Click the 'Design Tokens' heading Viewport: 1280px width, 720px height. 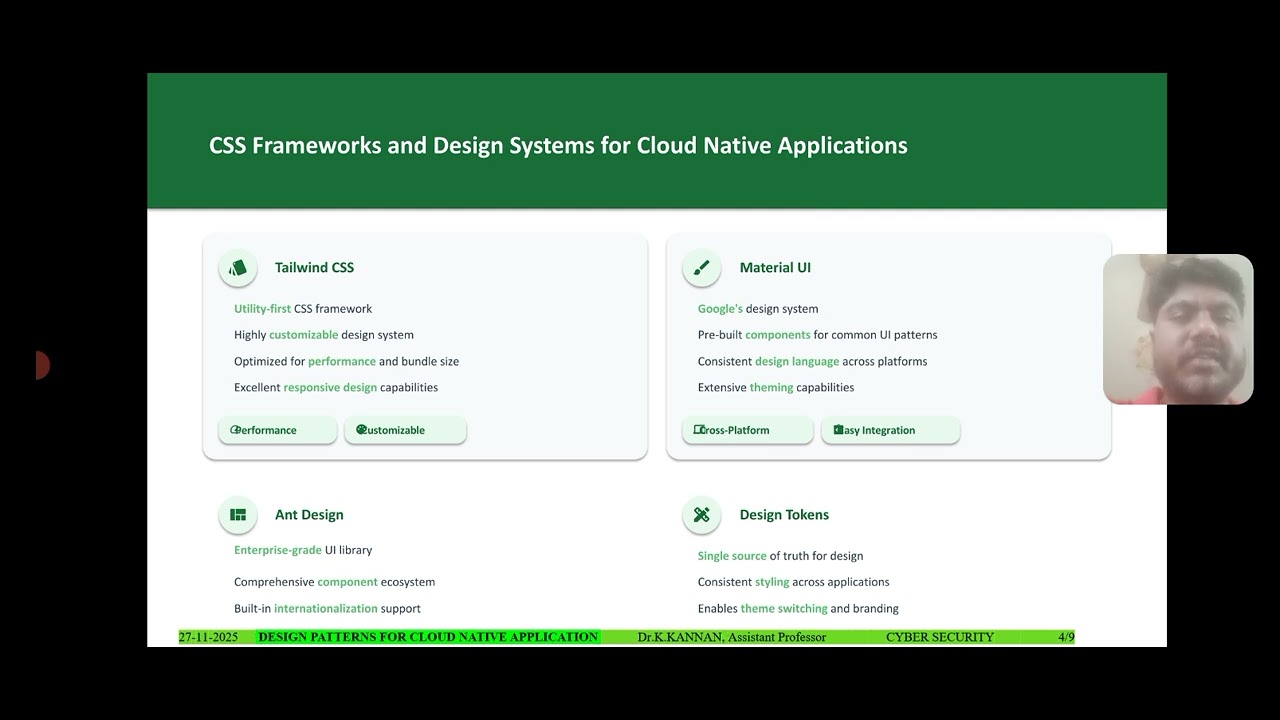point(784,515)
